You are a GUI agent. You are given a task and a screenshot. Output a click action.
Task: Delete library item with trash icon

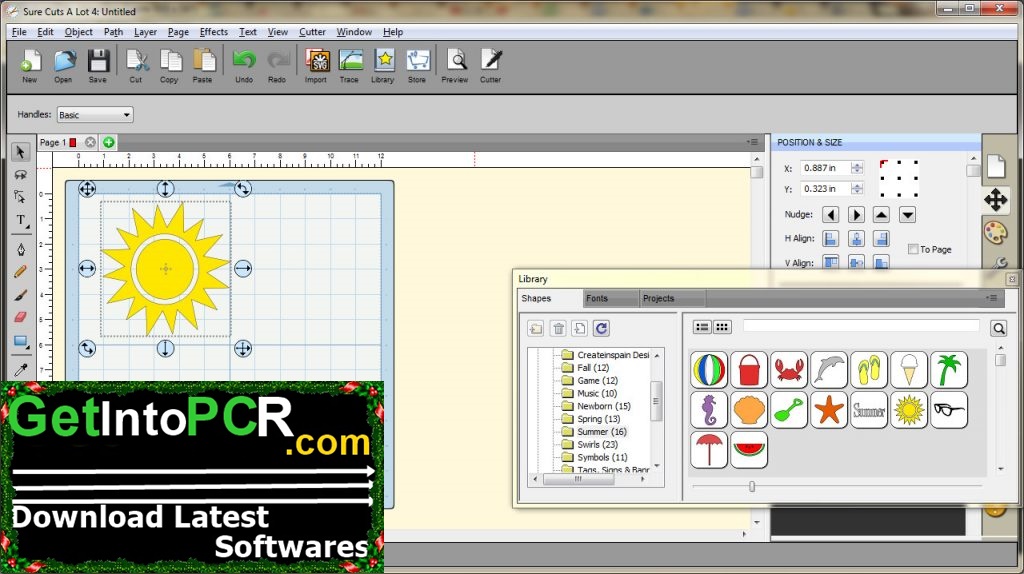558,328
